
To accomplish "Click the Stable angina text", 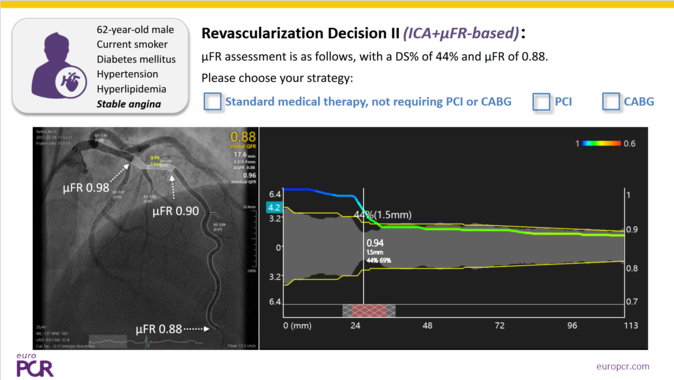I will [x=129, y=104].
